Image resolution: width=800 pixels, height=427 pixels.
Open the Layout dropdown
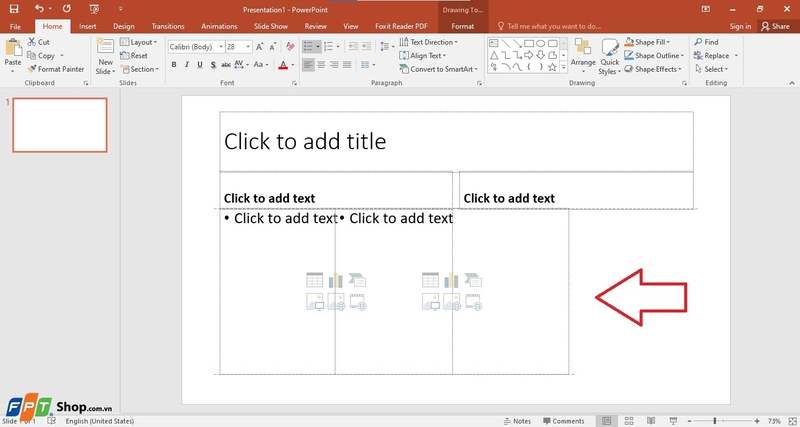[x=139, y=42]
